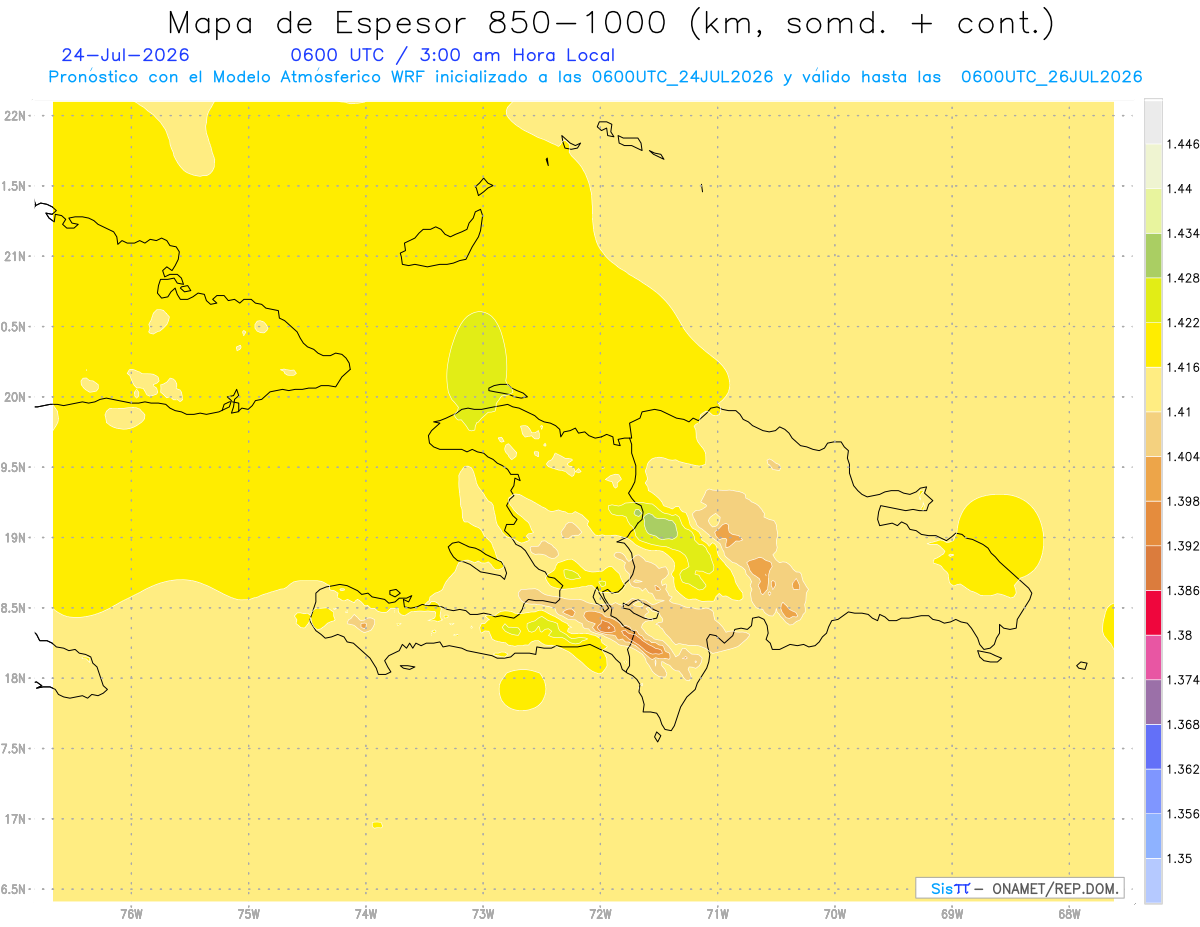Click the '71W' longitude axis label
Image resolution: width=1200 pixels, height=927 pixels.
point(717,914)
